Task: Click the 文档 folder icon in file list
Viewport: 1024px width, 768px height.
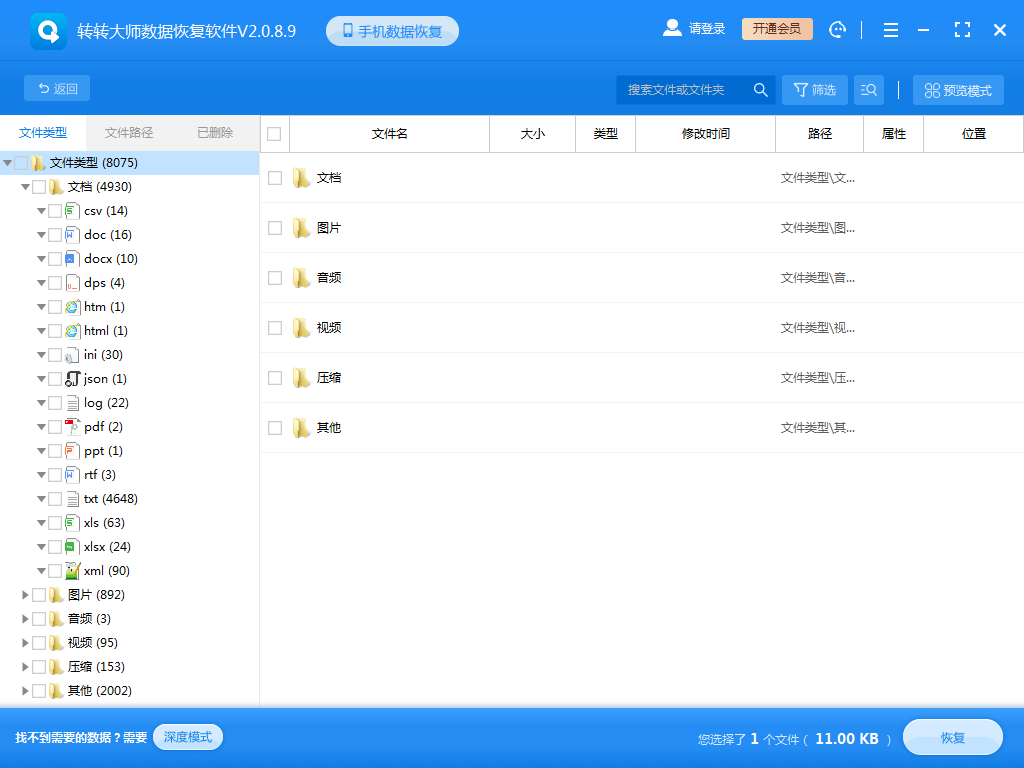Action: point(301,178)
